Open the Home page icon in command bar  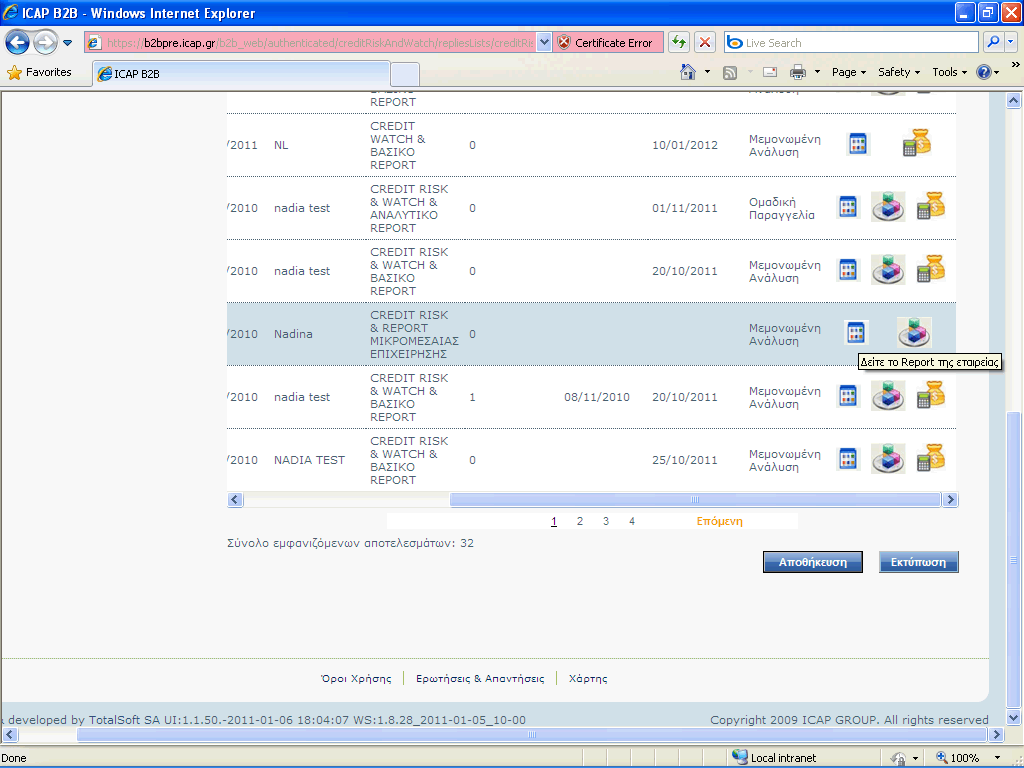click(688, 72)
